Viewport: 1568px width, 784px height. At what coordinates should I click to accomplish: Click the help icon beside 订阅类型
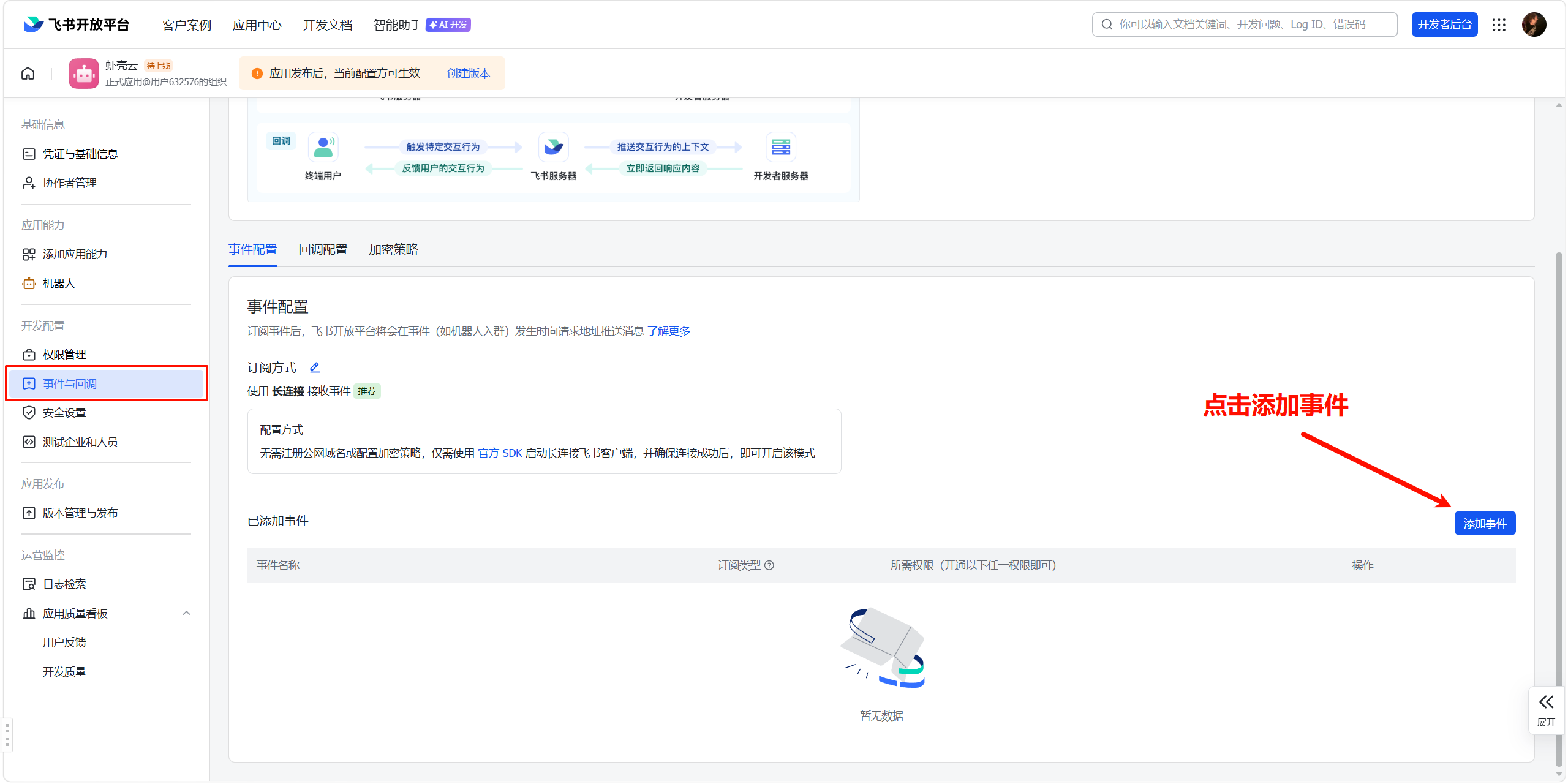pos(770,565)
